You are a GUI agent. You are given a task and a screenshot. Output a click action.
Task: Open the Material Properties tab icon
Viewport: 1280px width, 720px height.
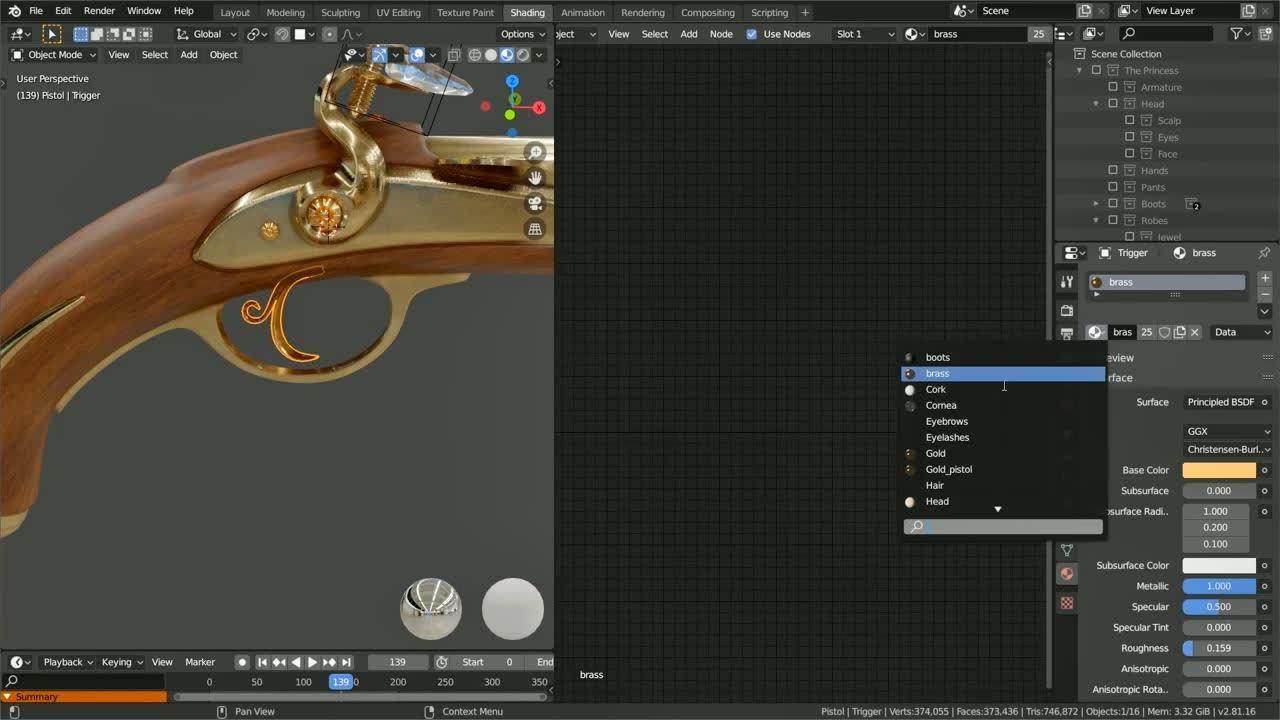(x=1066, y=574)
